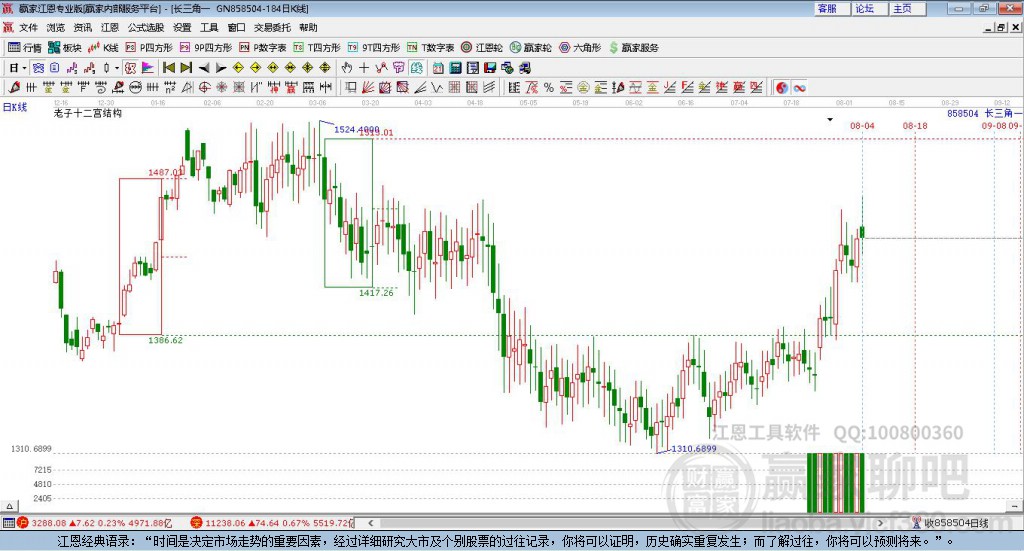
Task: Click the horizontal scrollbar right arrow
Action: pos(880,523)
